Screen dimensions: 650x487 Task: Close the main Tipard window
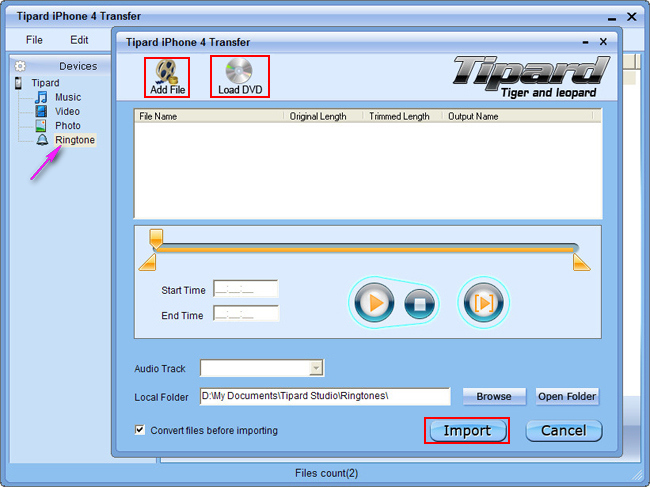coord(631,17)
